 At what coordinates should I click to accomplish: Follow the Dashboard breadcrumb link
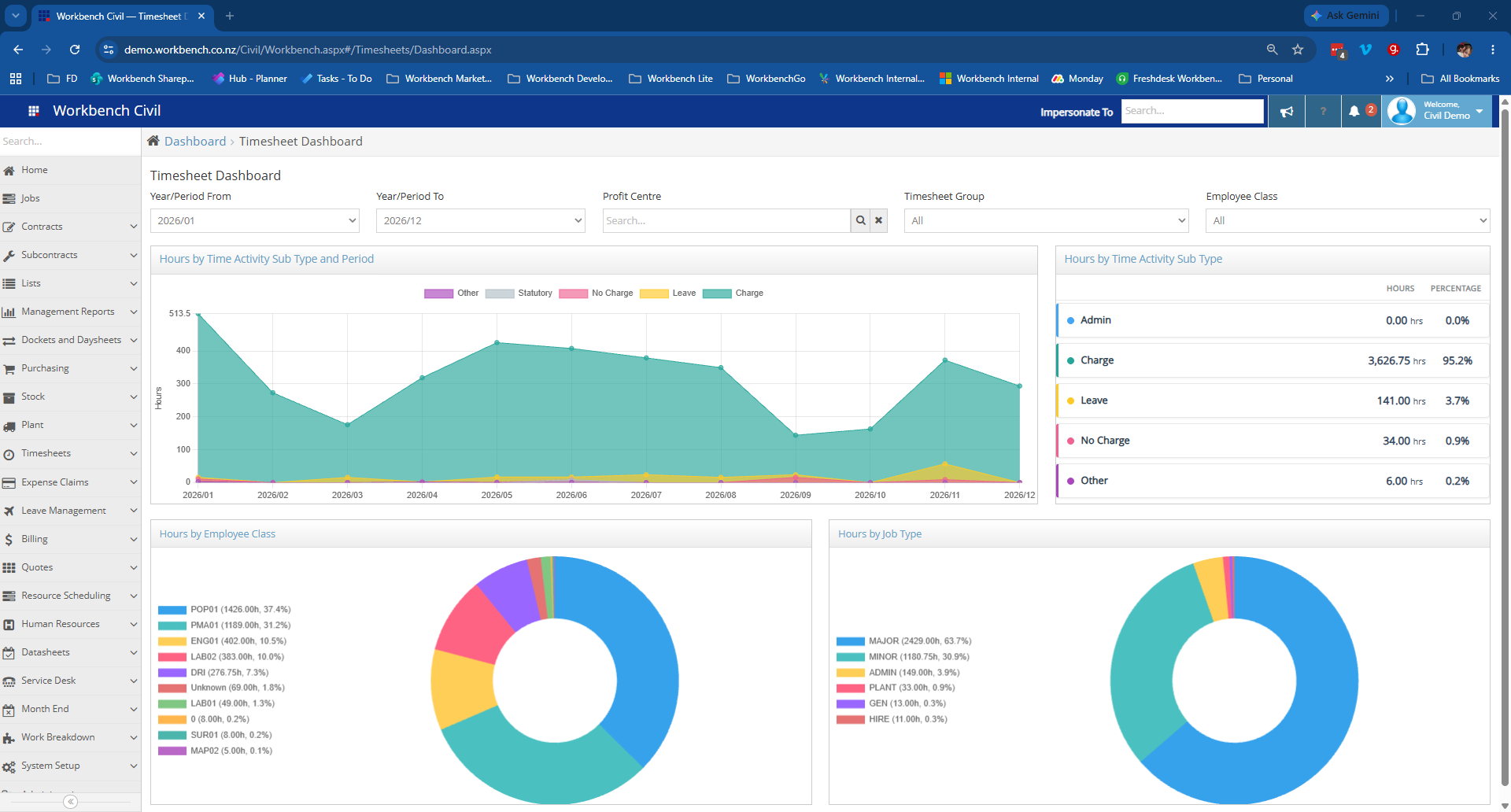pyautogui.click(x=195, y=142)
